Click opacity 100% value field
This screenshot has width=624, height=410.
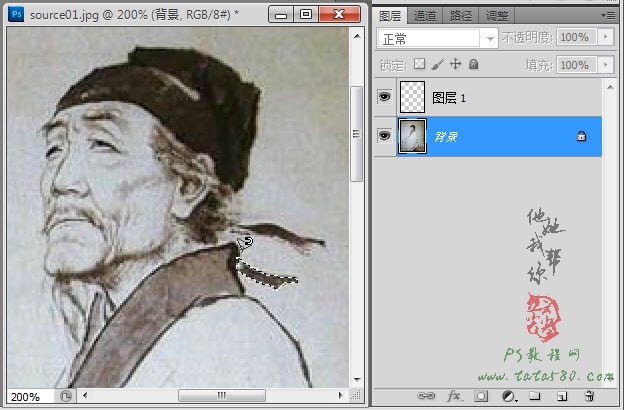coord(576,37)
